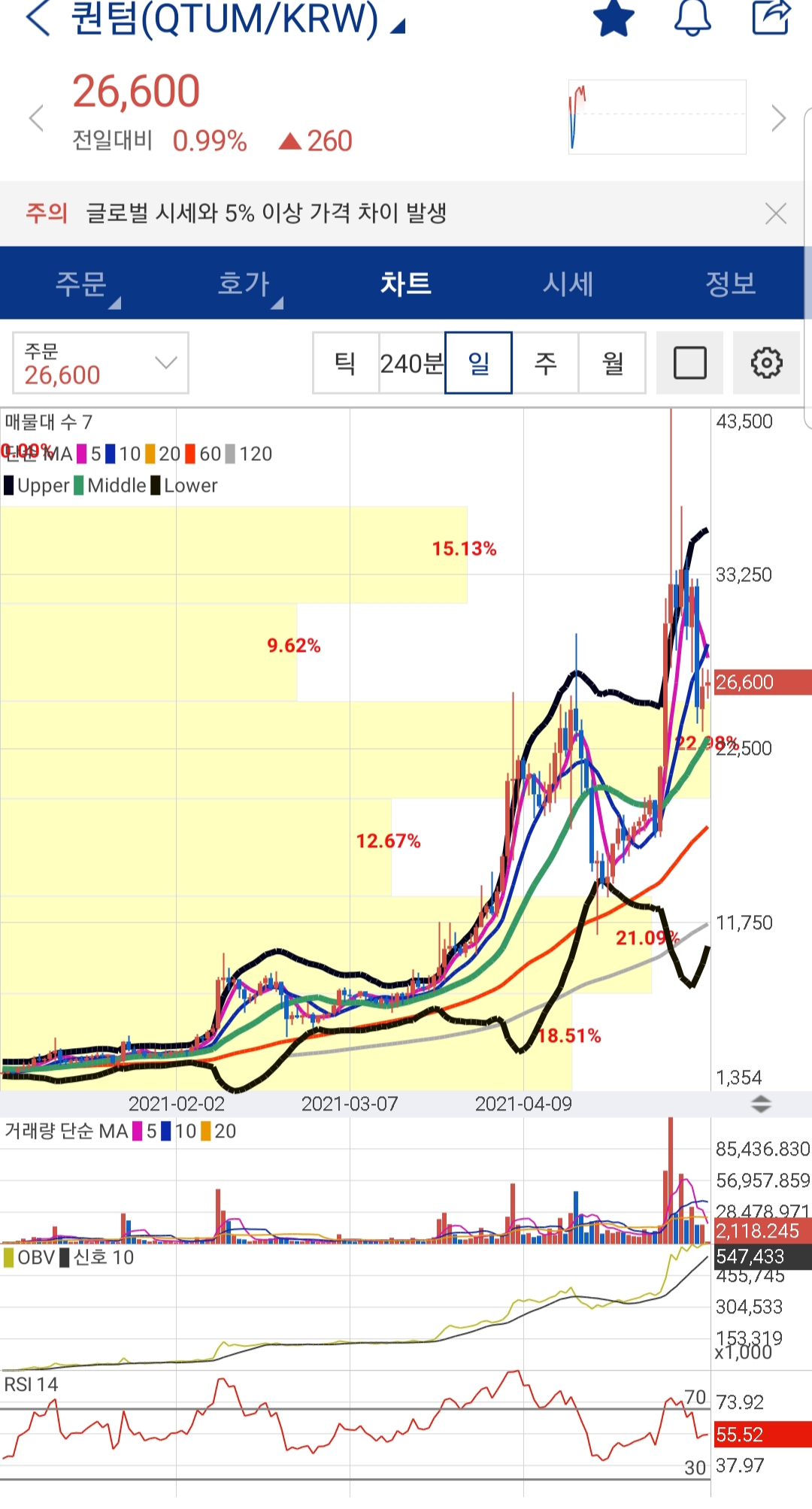The width and height of the screenshot is (812, 1509).
Task: Tap the Lower band legend label
Action: click(184, 486)
